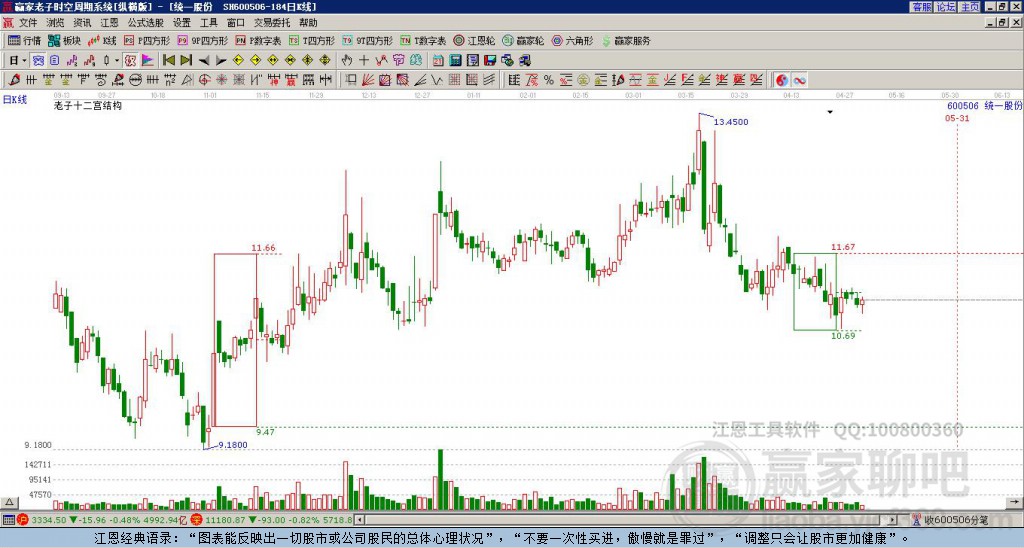The image size is (1024, 548).
Task: Open the 公式选股 menu
Action: tap(144, 22)
